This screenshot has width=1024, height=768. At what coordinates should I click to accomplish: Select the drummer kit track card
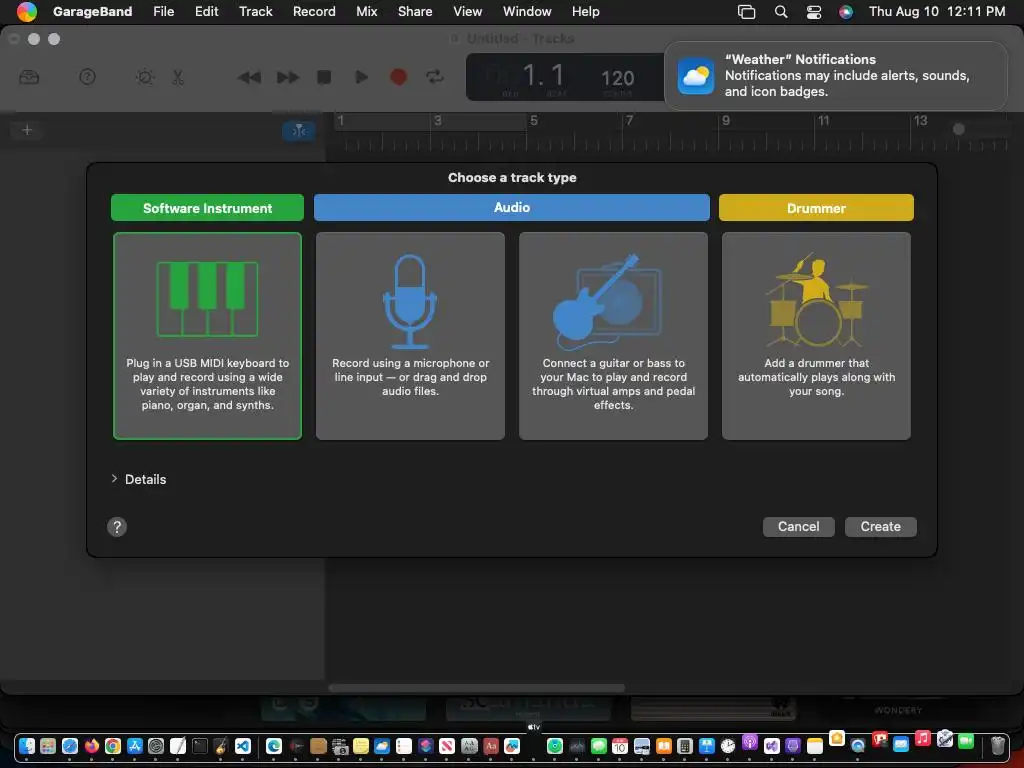tap(816, 336)
